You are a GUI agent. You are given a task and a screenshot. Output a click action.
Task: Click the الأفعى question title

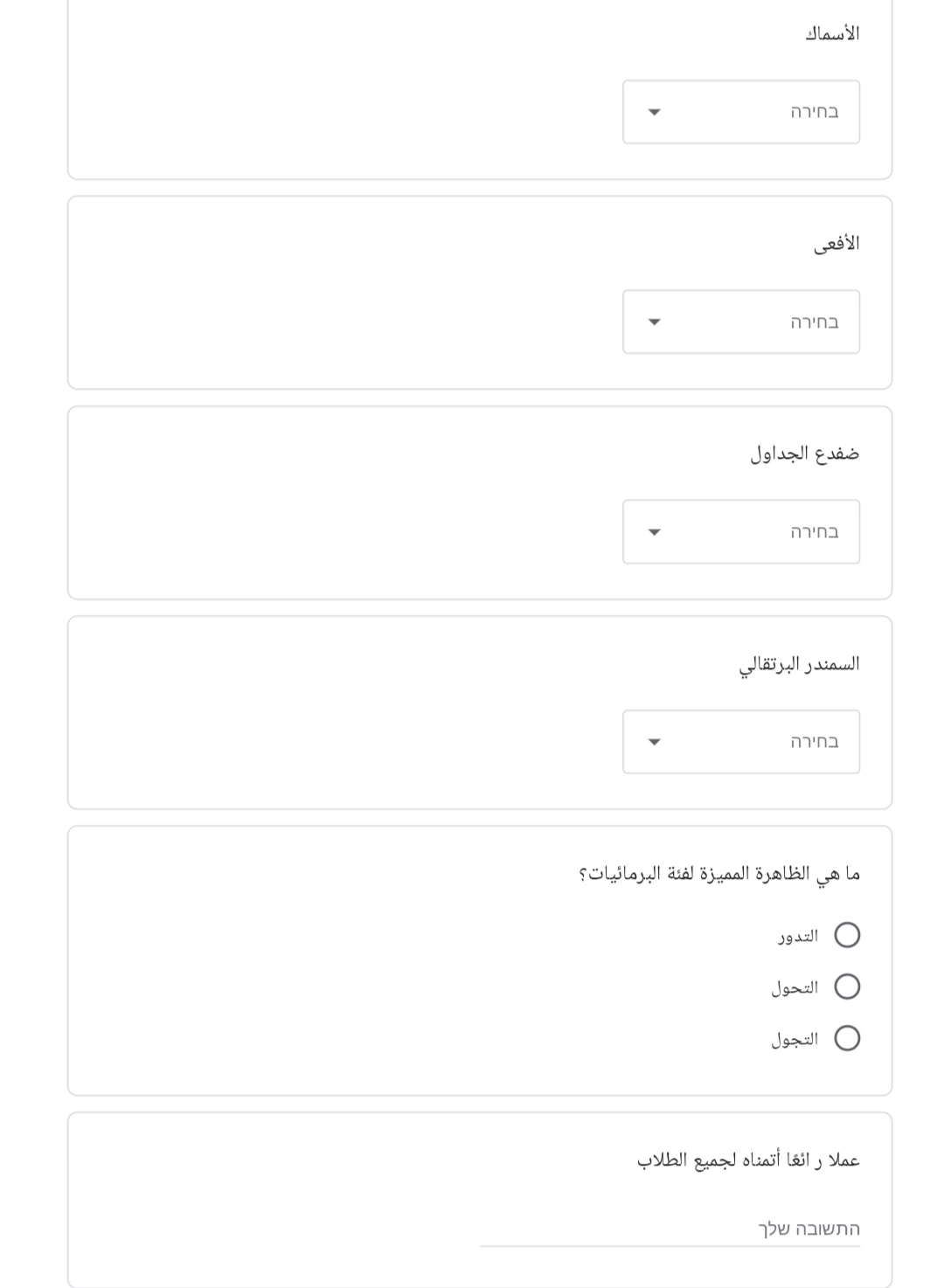[x=836, y=244]
